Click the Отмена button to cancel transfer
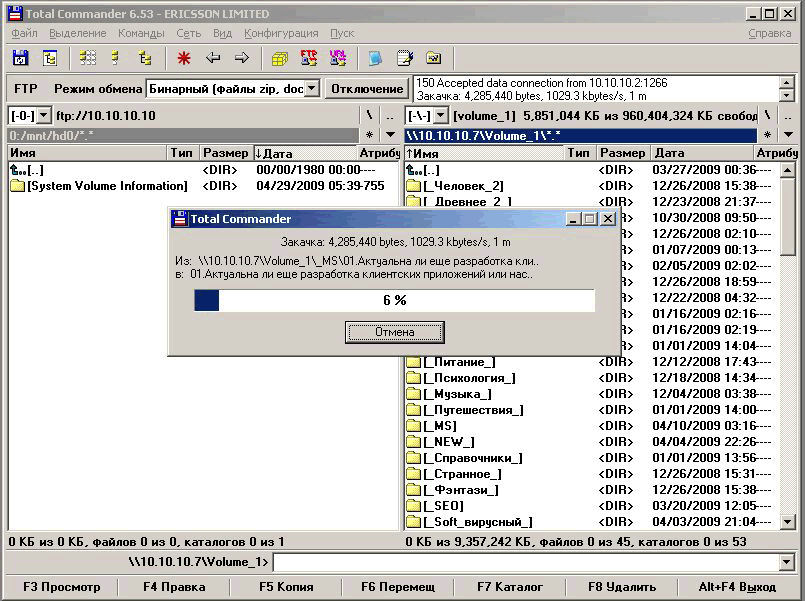Image resolution: width=805 pixels, height=601 pixels. pos(394,332)
